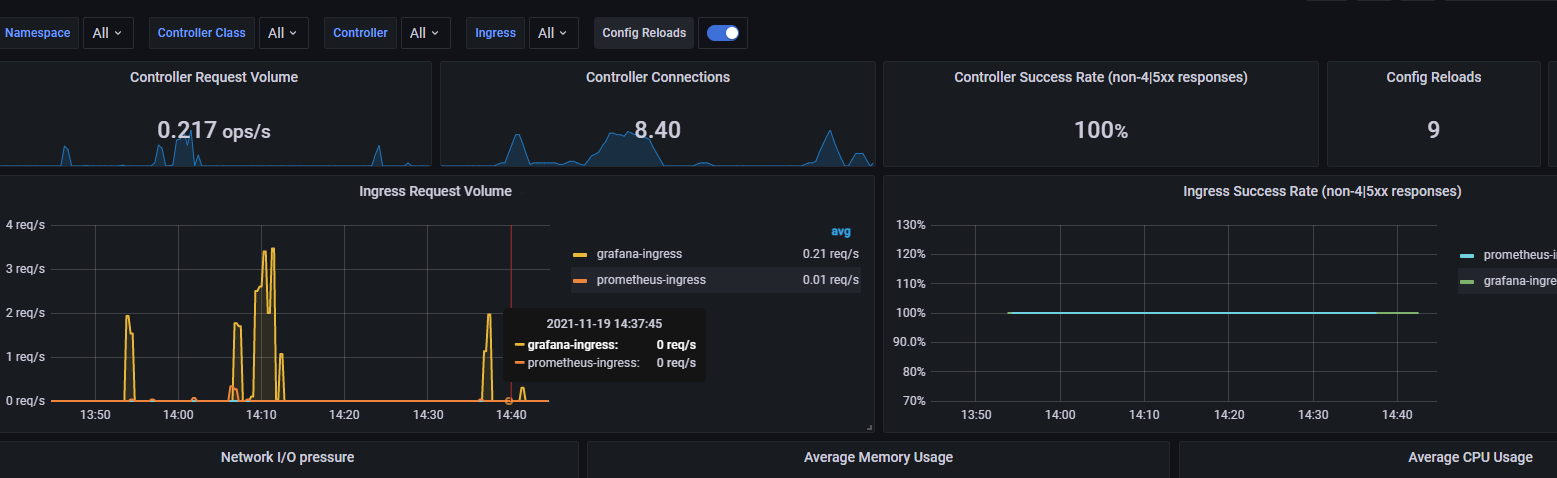
Task: Click the tooltip timestamp 2021-11-19 14:37:45
Action: 604,324
